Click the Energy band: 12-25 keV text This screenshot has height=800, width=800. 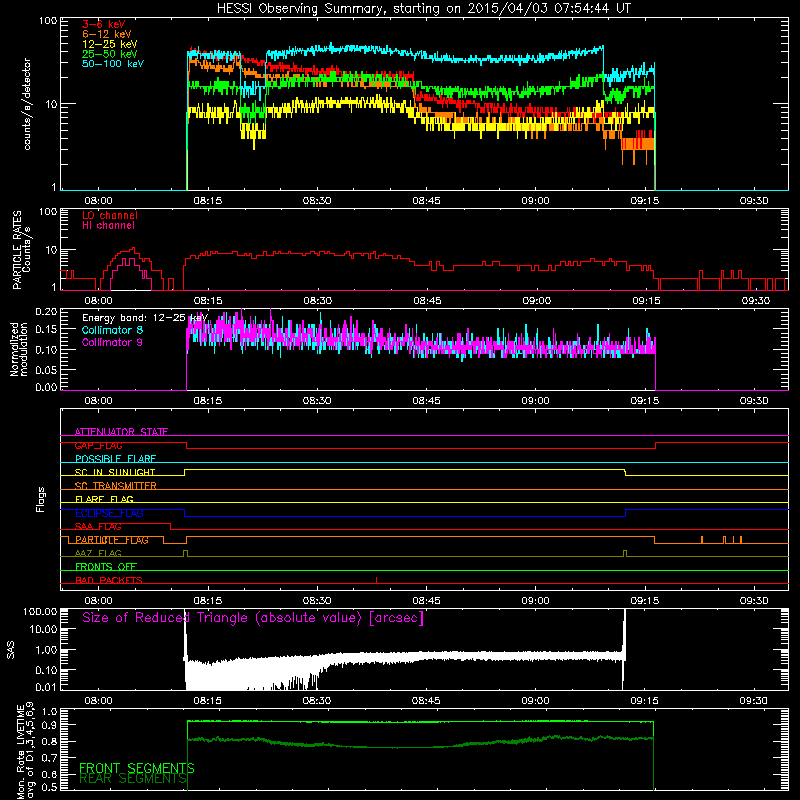(x=145, y=318)
